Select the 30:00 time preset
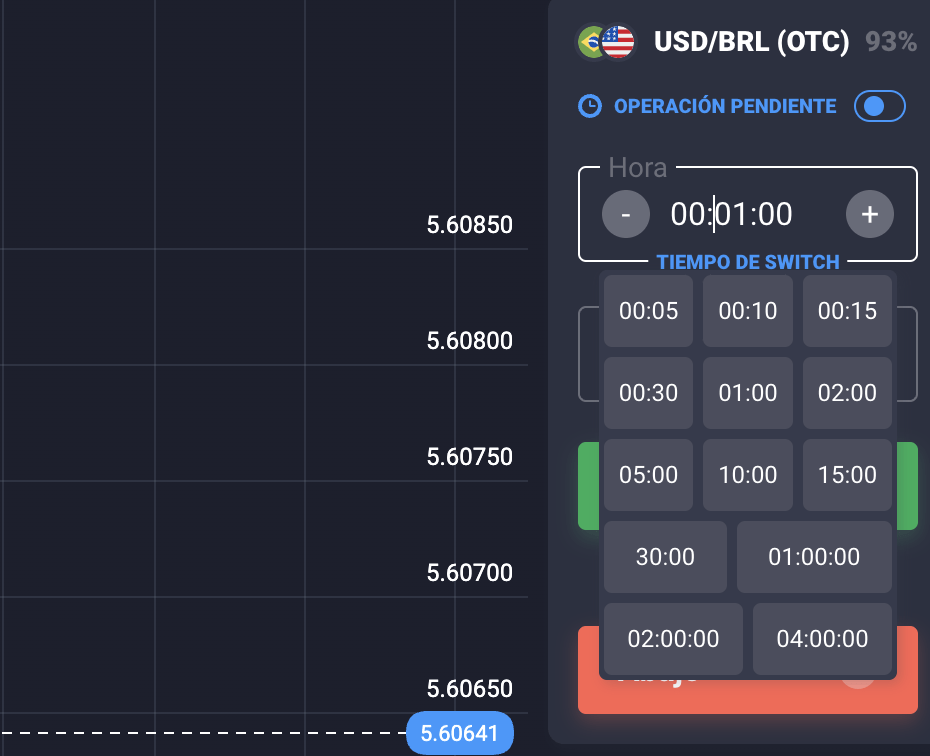 click(x=665, y=557)
